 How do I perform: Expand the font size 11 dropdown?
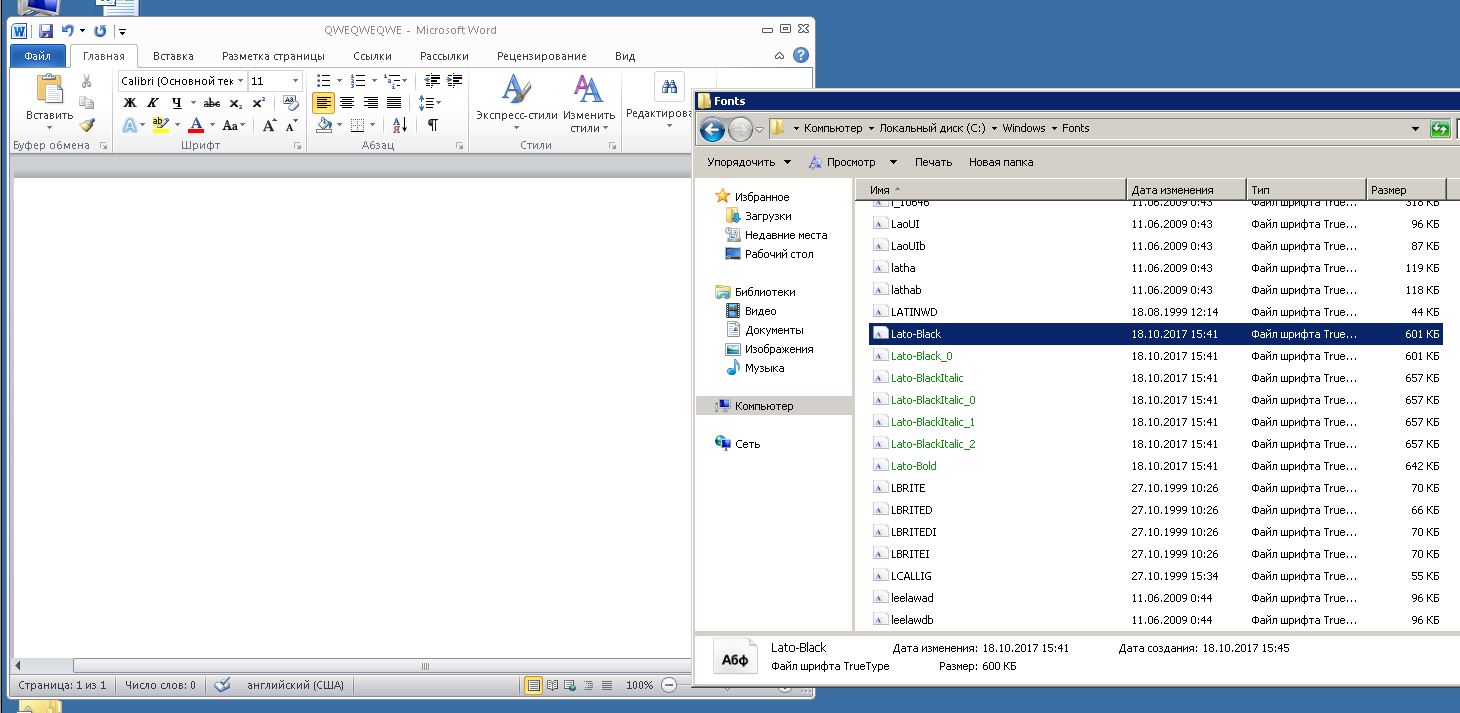click(x=295, y=81)
